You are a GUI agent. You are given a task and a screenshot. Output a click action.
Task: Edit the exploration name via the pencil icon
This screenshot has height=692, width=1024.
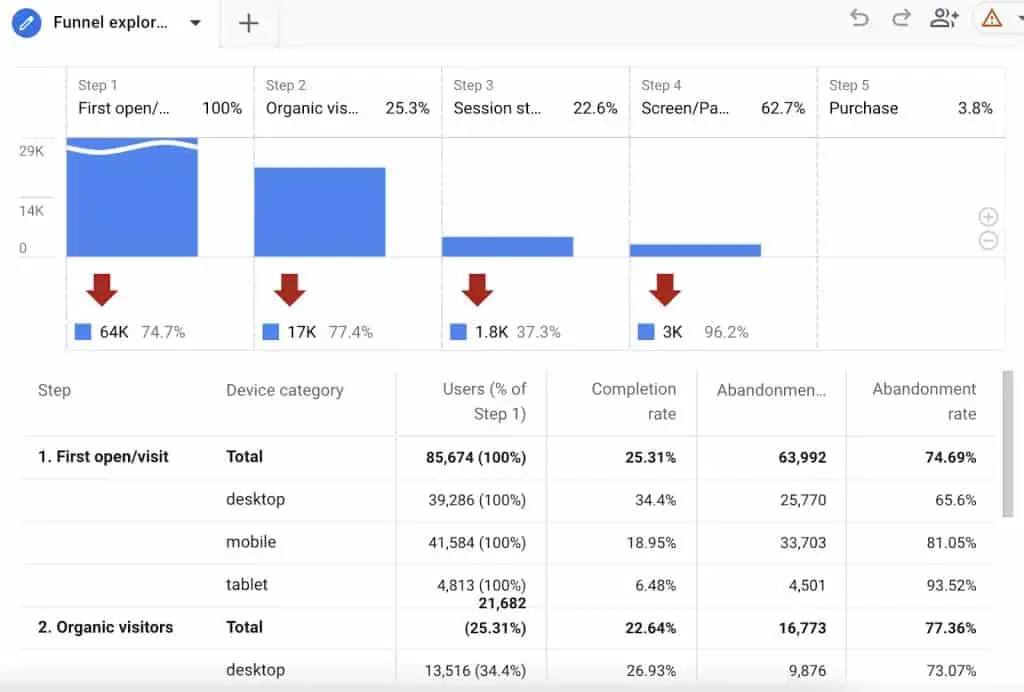[x=25, y=22]
